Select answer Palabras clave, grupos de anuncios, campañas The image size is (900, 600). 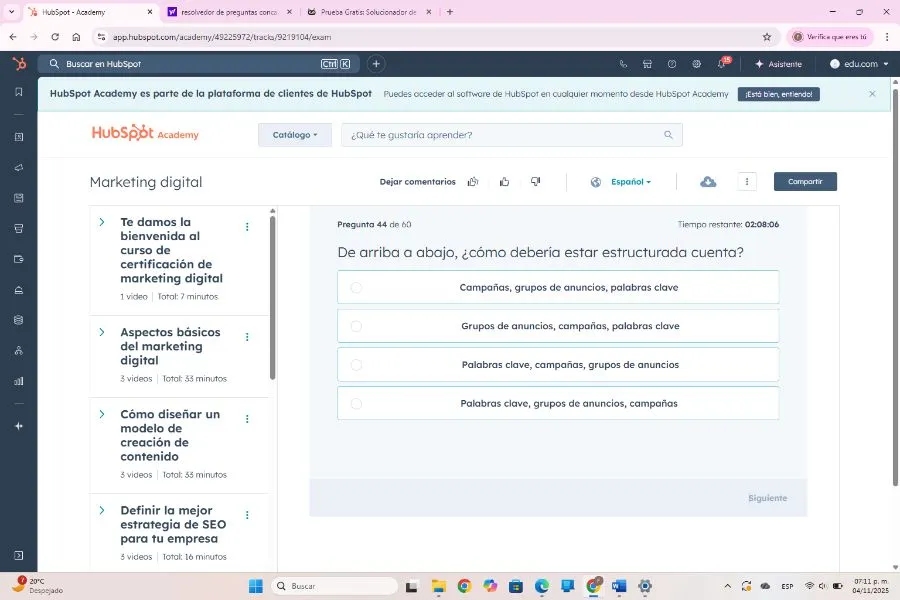(x=558, y=403)
